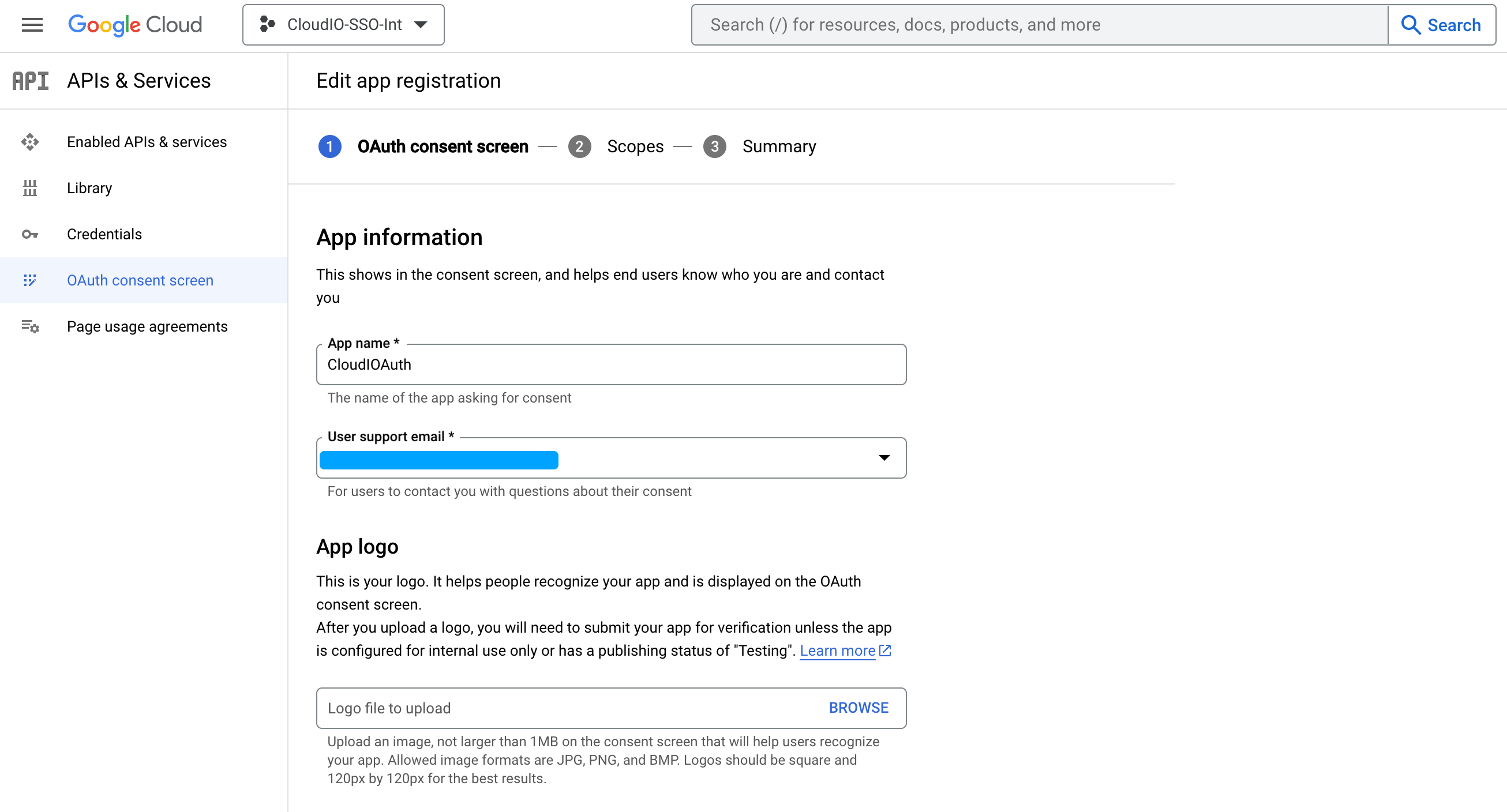Open the CloudIO-SSO-Int project selector
Viewport: 1507px width, 812px height.
pyautogui.click(x=343, y=25)
